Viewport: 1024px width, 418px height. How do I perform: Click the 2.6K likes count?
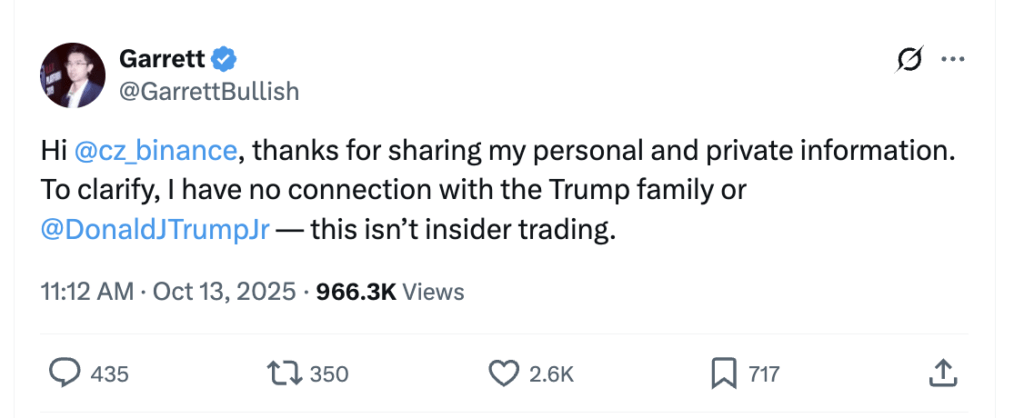point(550,374)
